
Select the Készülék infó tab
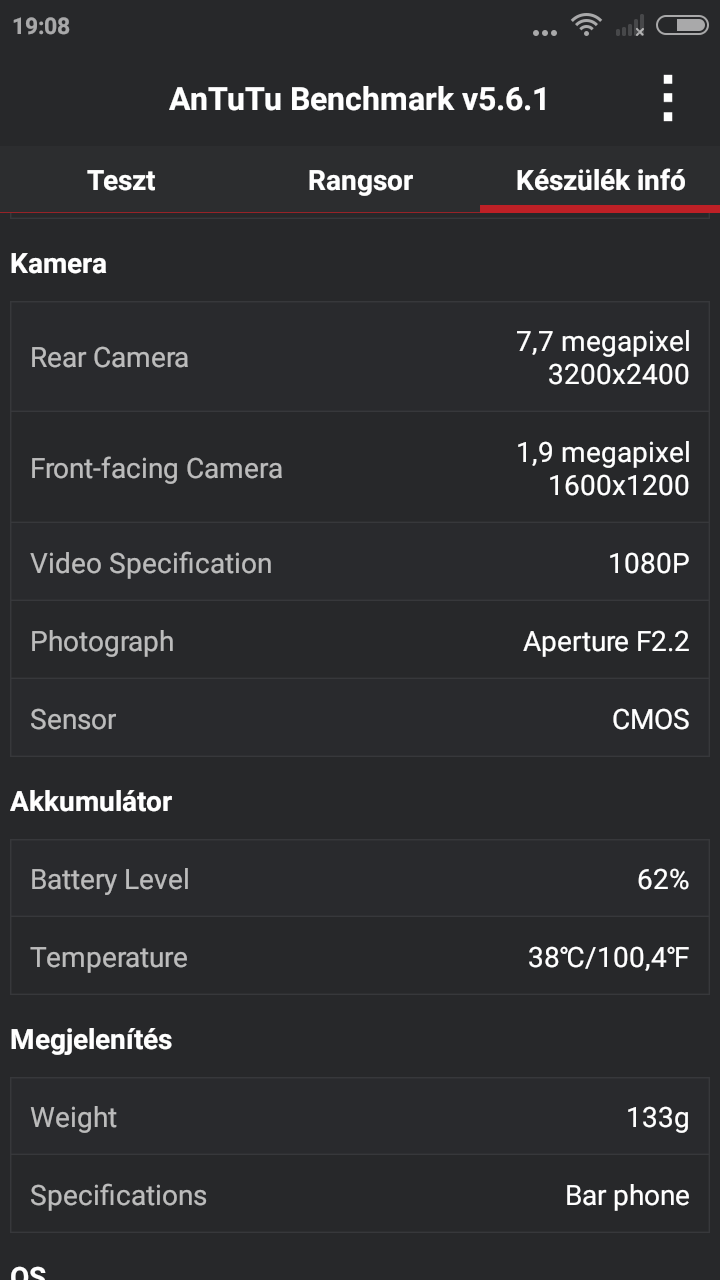(600, 181)
